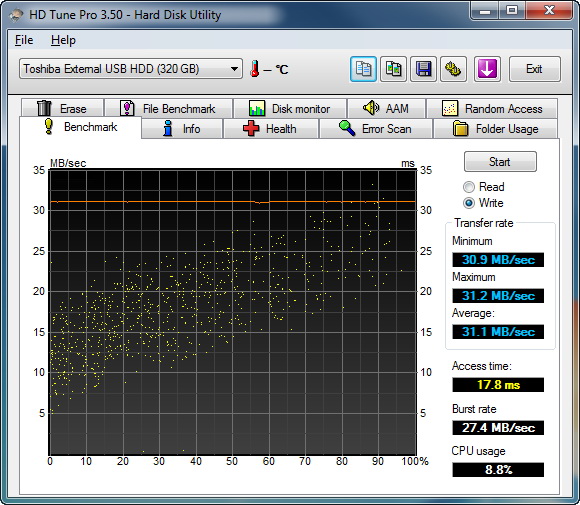This screenshot has height=505, width=580.
Task: Select the Write radio button
Action: (469, 203)
